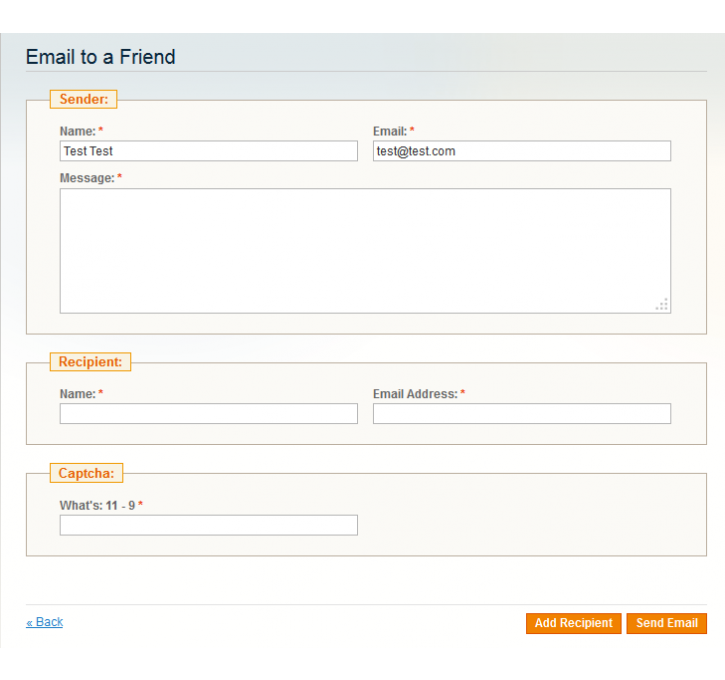Select the Recipient Name input field
This screenshot has width=725, height=680.
209,414
